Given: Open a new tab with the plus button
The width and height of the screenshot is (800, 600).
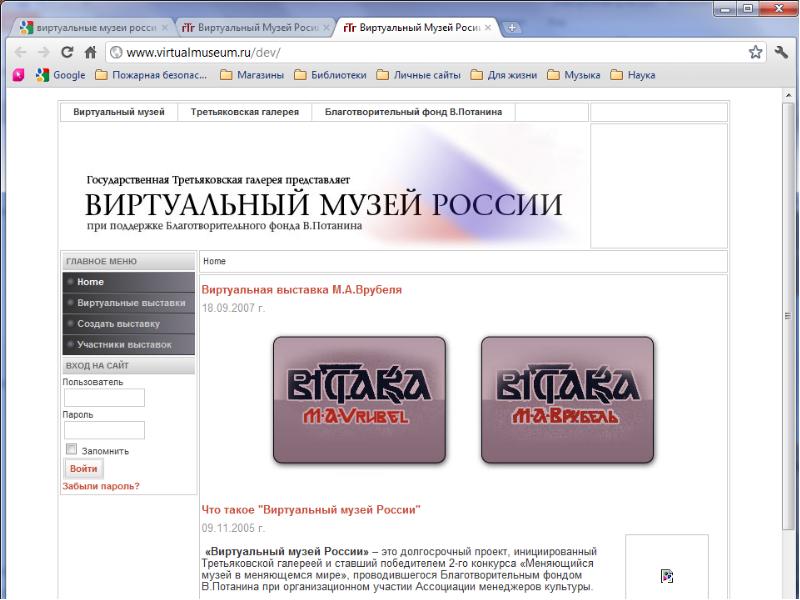Looking at the screenshot, I should coord(513,28).
